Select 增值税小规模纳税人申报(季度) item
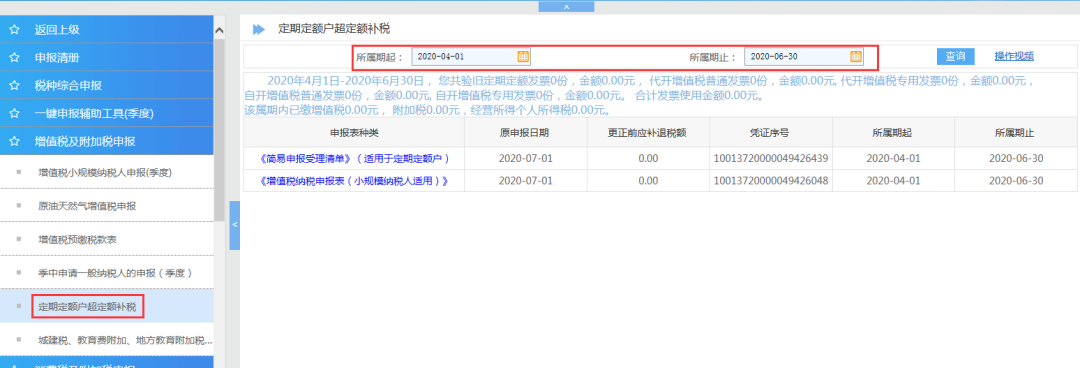This screenshot has height=368, width=1080. click(107, 172)
